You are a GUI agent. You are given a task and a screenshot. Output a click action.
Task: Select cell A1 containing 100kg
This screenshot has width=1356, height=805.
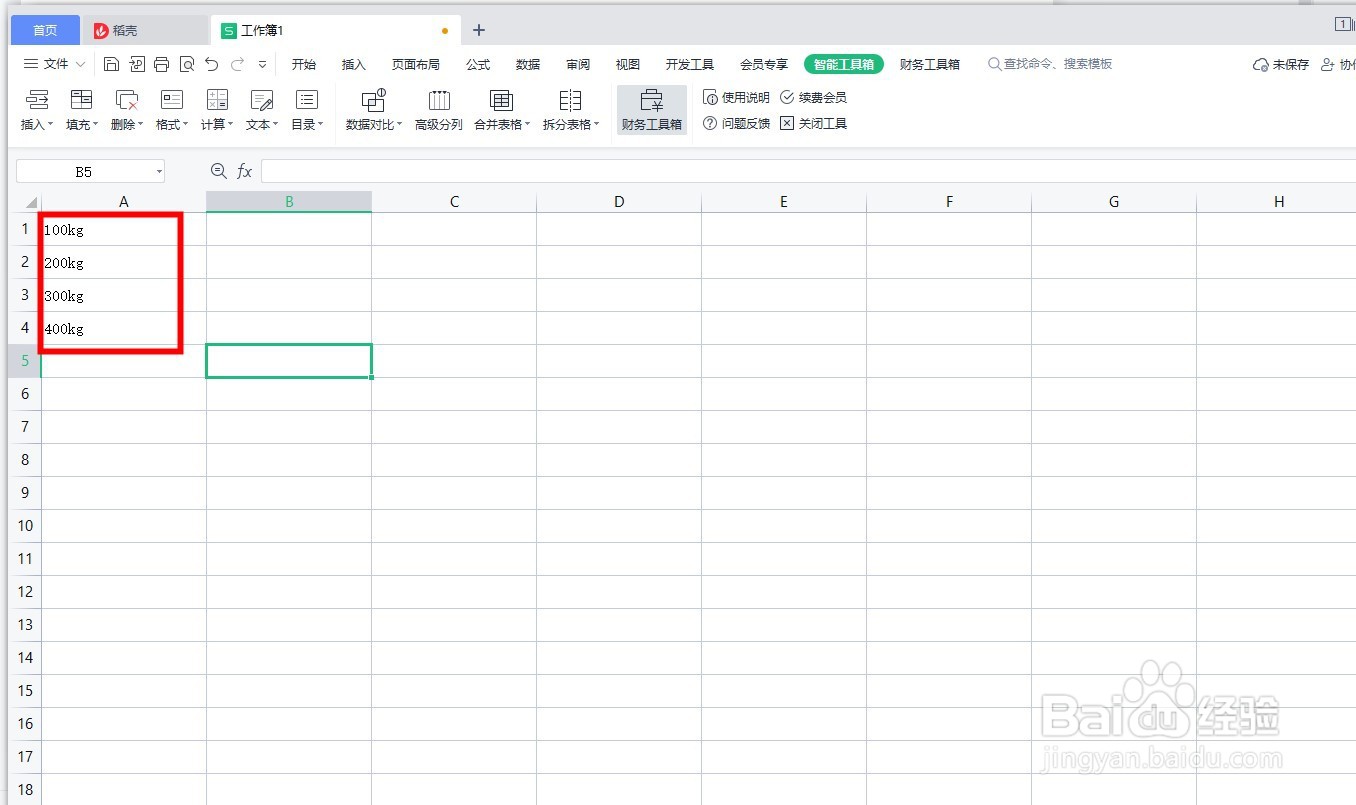coord(124,230)
